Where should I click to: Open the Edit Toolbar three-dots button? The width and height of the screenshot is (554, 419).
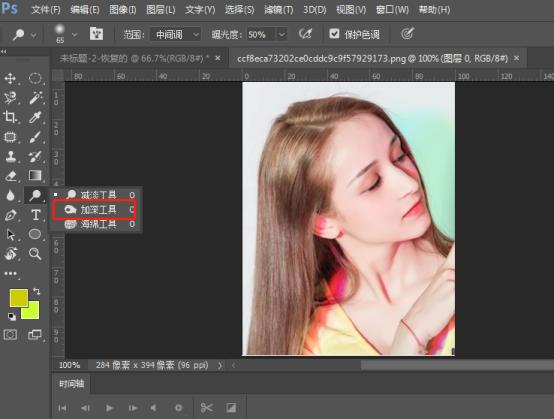(11, 273)
